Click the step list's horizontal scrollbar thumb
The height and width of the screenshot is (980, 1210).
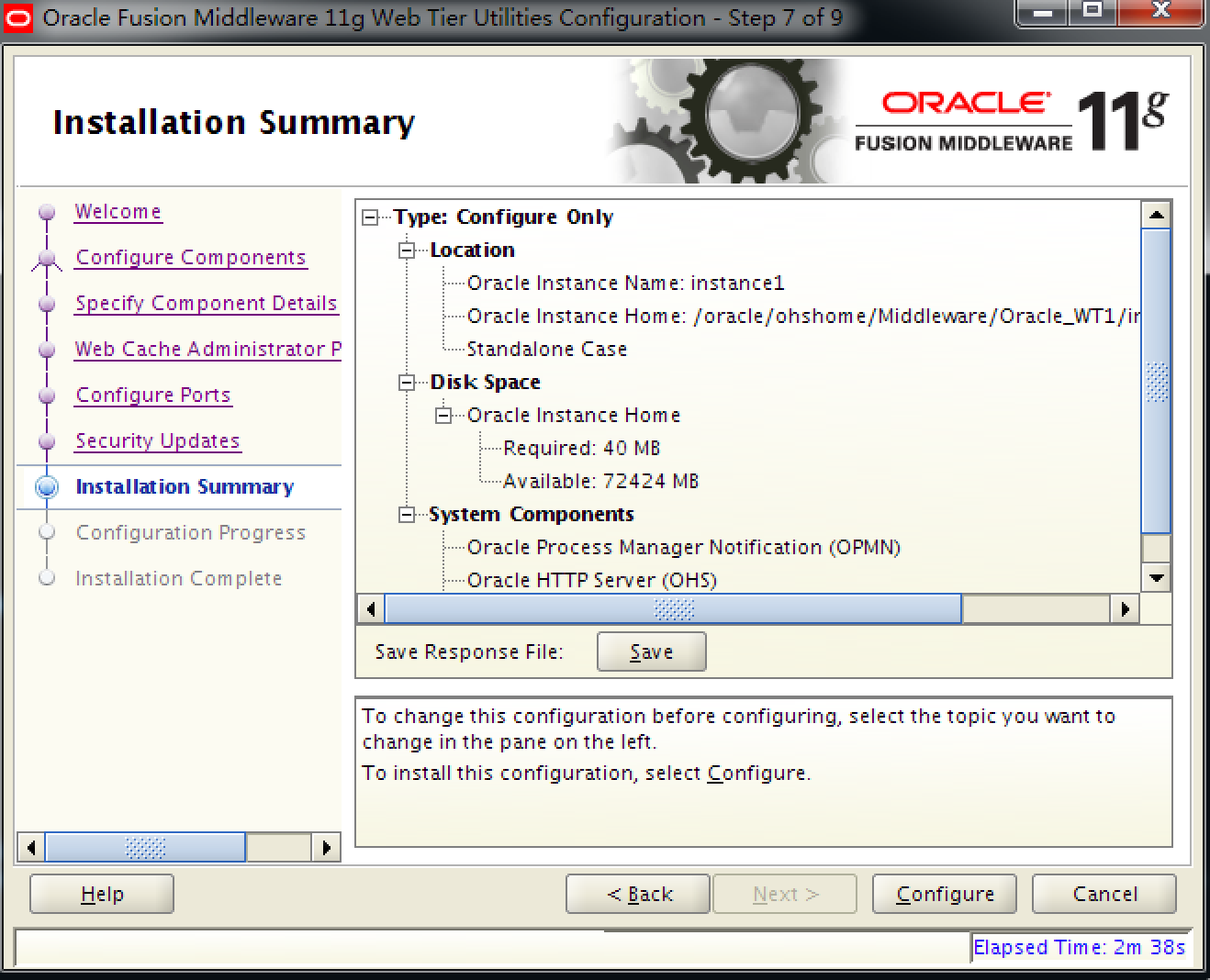[x=145, y=847]
